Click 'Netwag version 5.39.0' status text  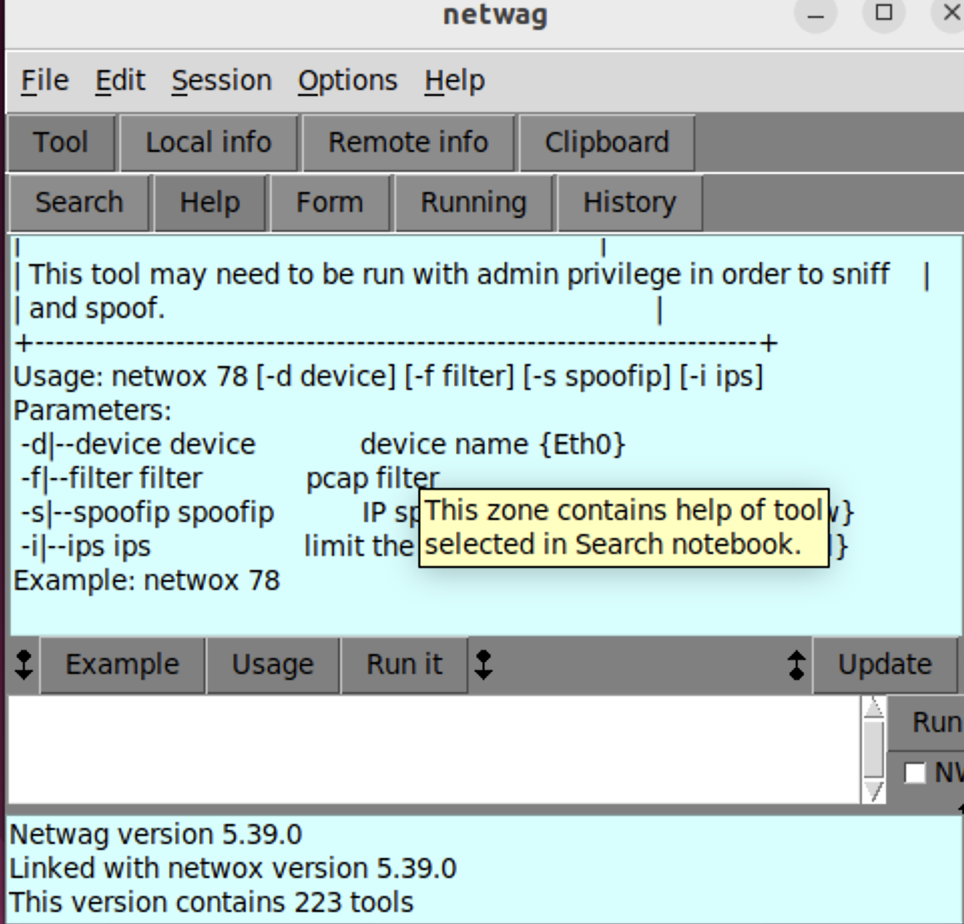(x=156, y=834)
